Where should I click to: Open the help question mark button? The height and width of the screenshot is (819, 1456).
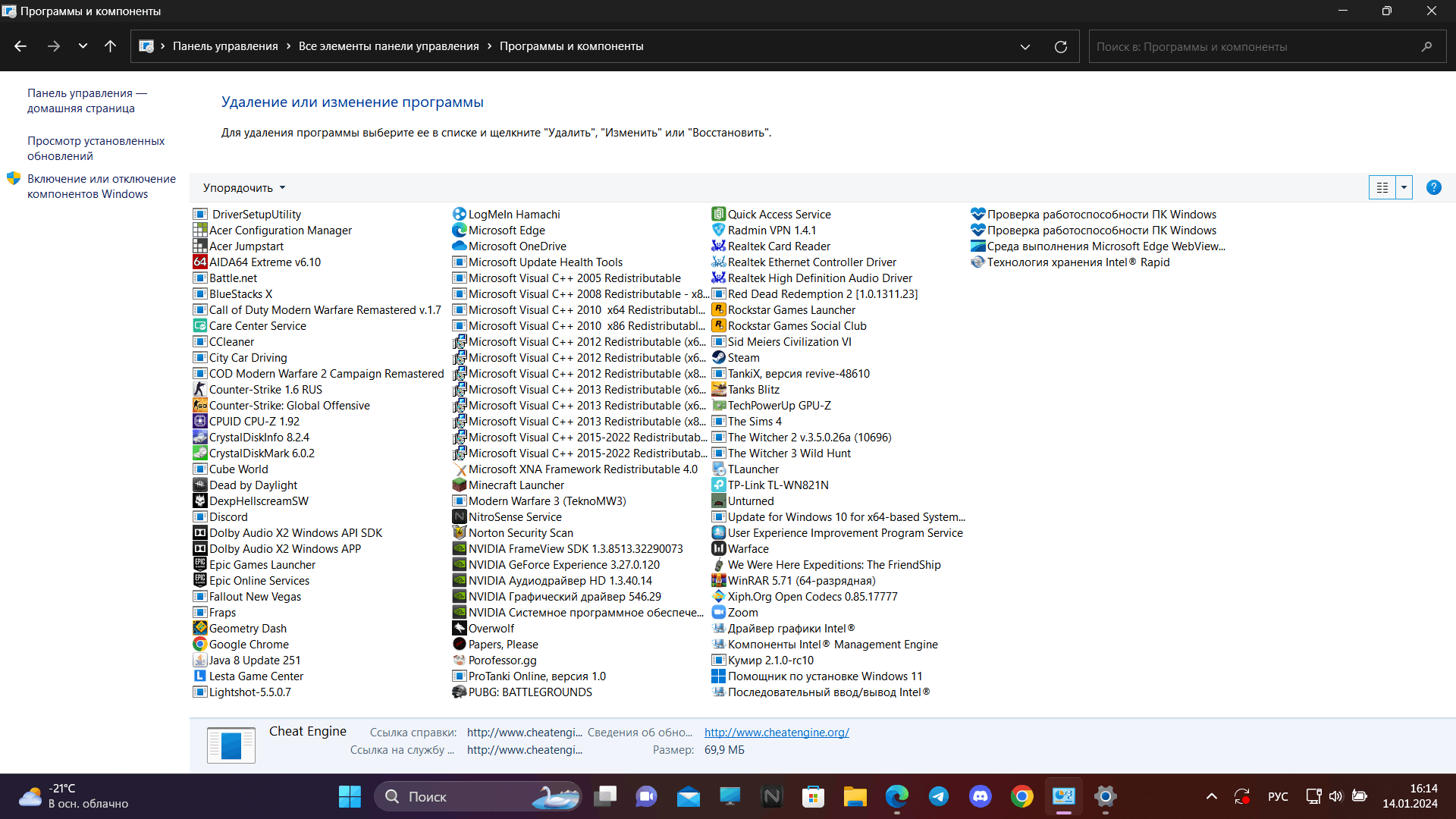coord(1433,187)
